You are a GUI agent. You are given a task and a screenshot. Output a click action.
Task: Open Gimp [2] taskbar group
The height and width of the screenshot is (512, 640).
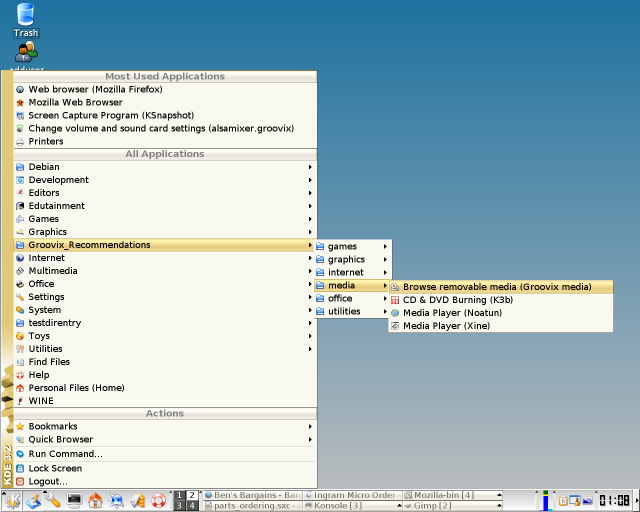(453, 505)
